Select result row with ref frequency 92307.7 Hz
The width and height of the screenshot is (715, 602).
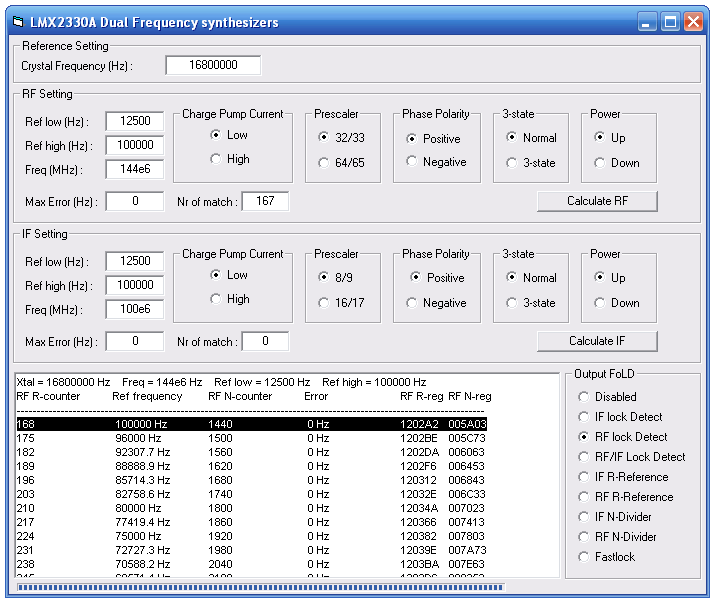pos(252,452)
